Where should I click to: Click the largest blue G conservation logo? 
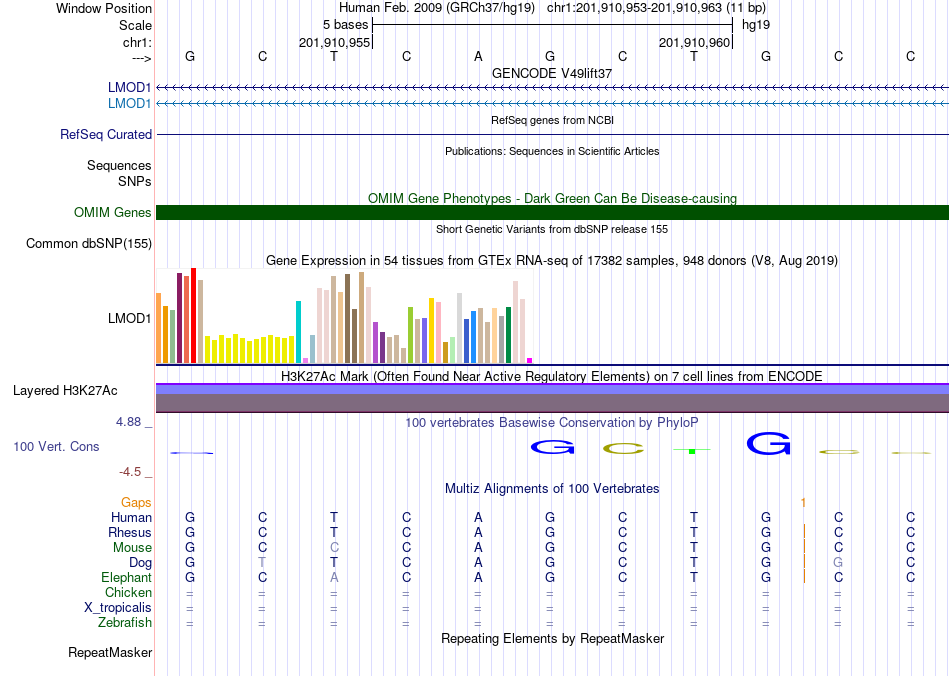pyautogui.click(x=768, y=443)
